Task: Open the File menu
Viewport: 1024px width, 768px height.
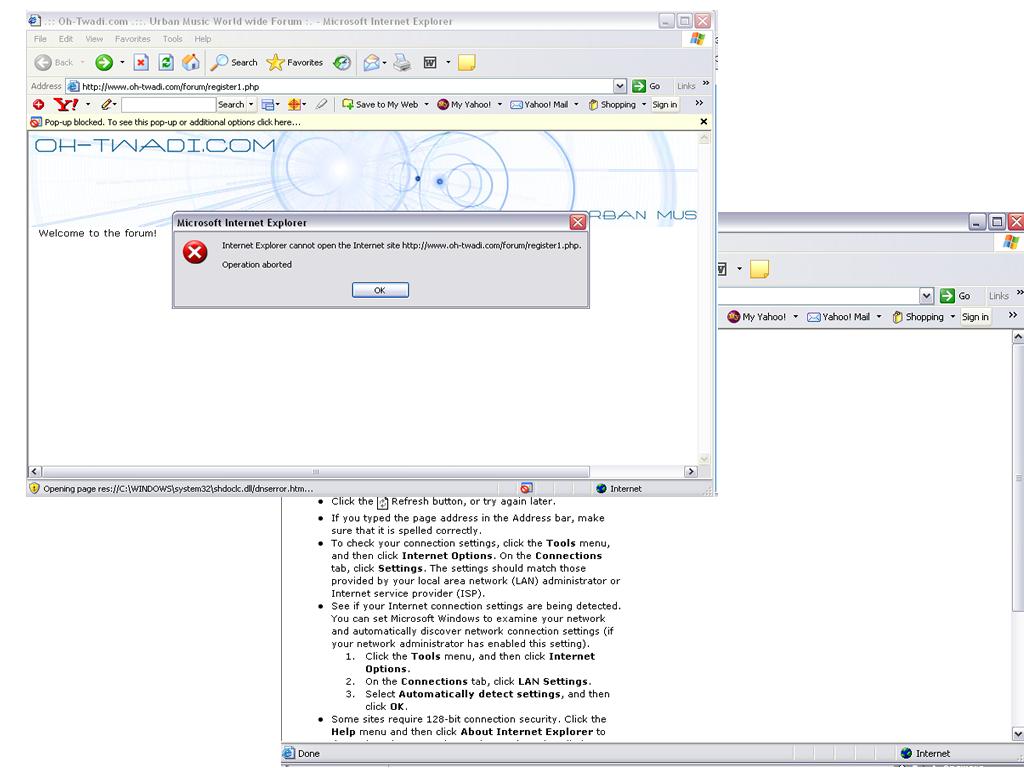Action: (x=40, y=39)
